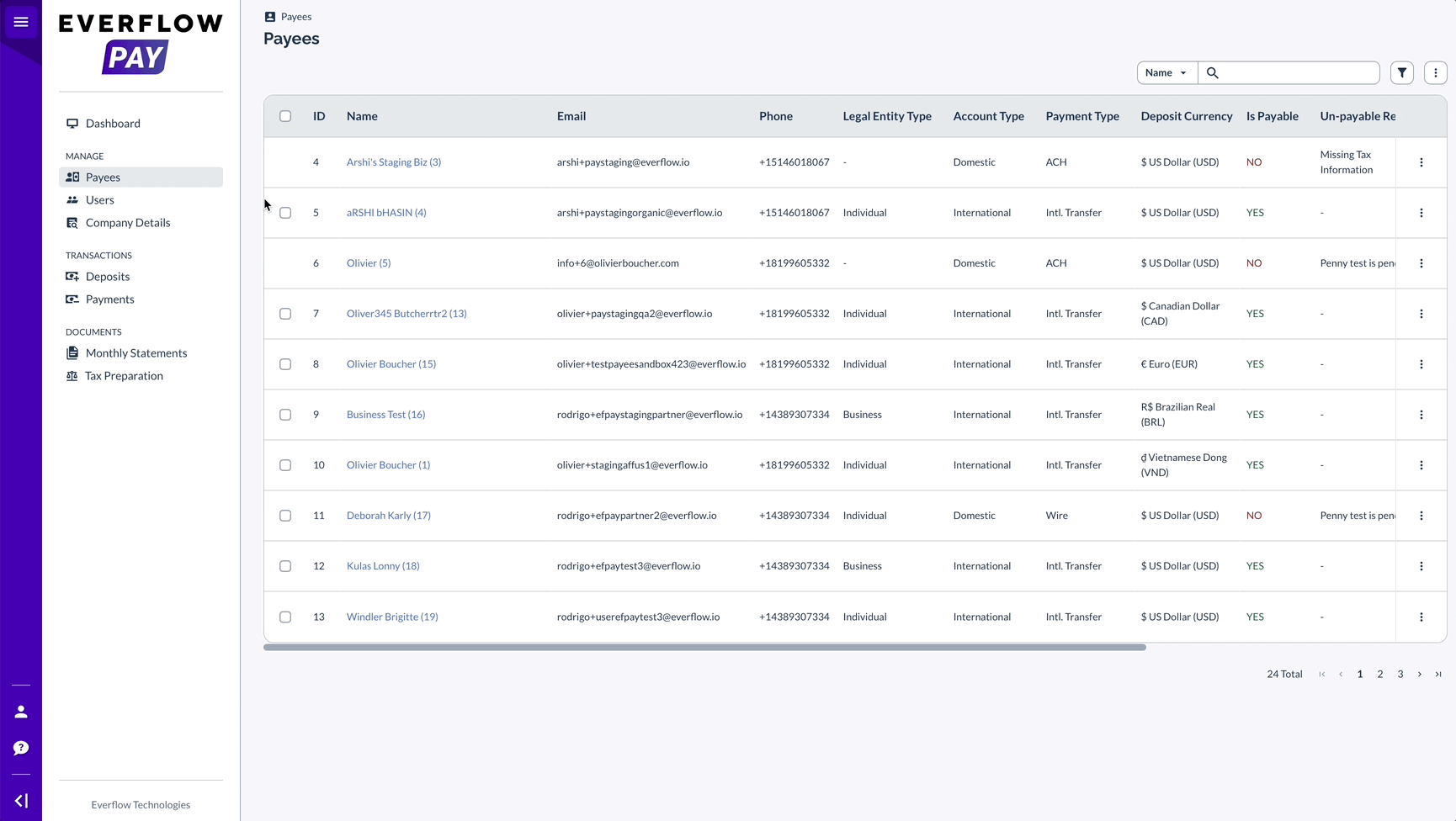Open the filter funnel button
1456x821 pixels.
coord(1402,73)
